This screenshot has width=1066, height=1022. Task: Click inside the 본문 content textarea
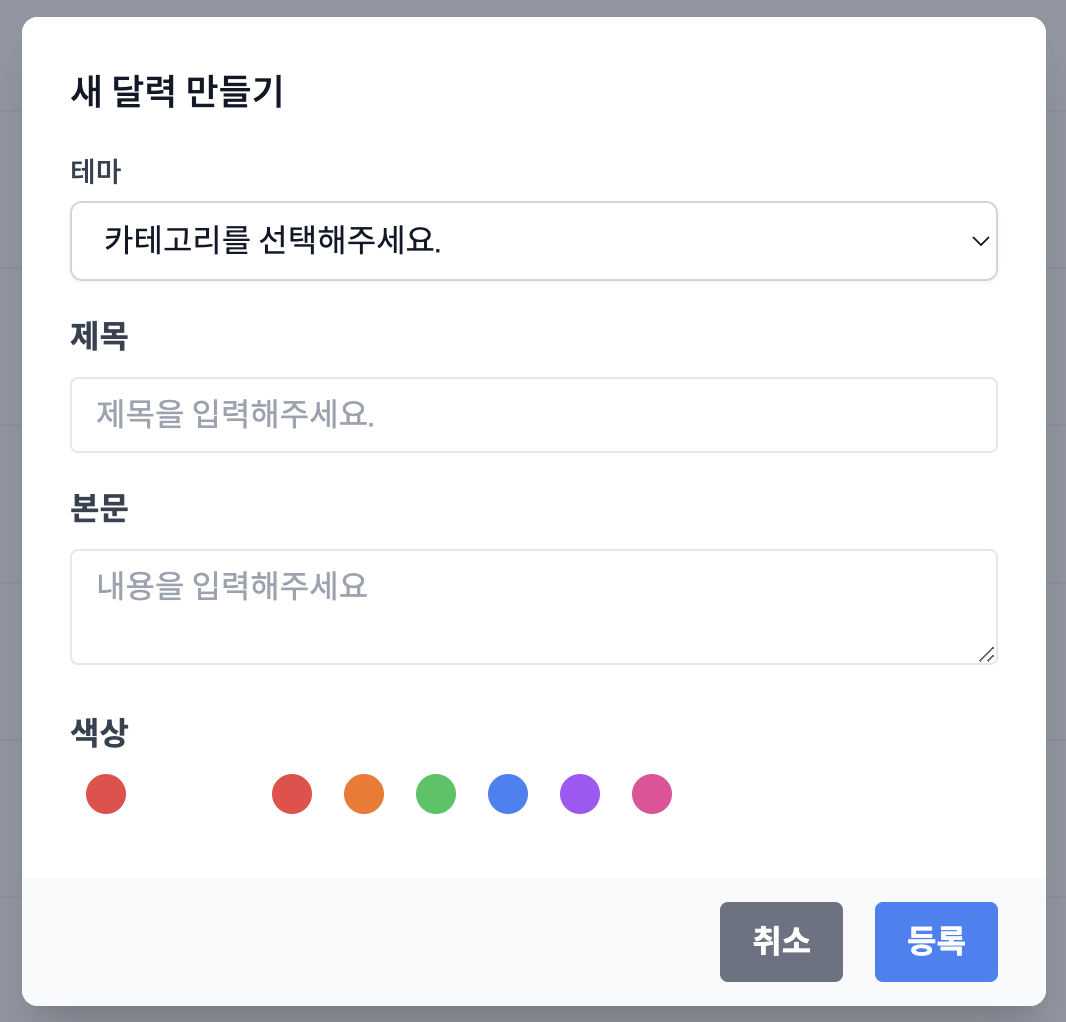533,605
